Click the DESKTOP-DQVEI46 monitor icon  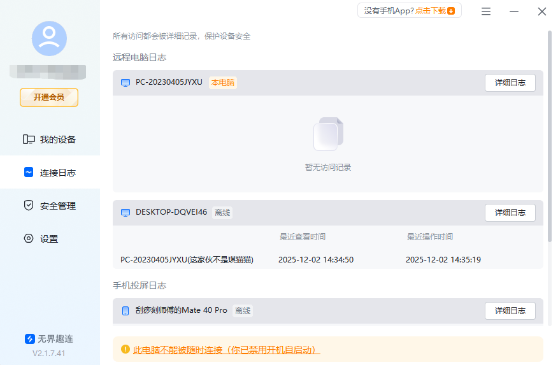coord(125,213)
